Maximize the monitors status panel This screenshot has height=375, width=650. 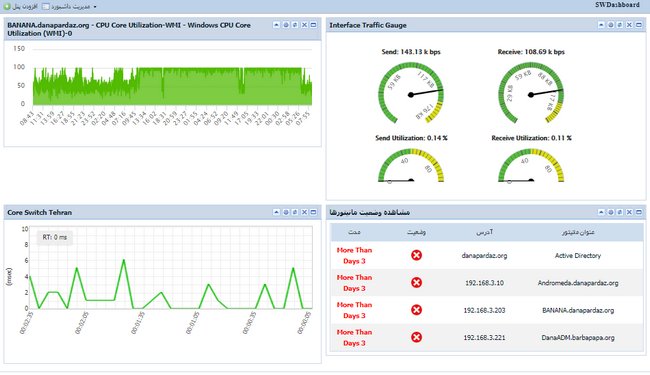(638, 212)
